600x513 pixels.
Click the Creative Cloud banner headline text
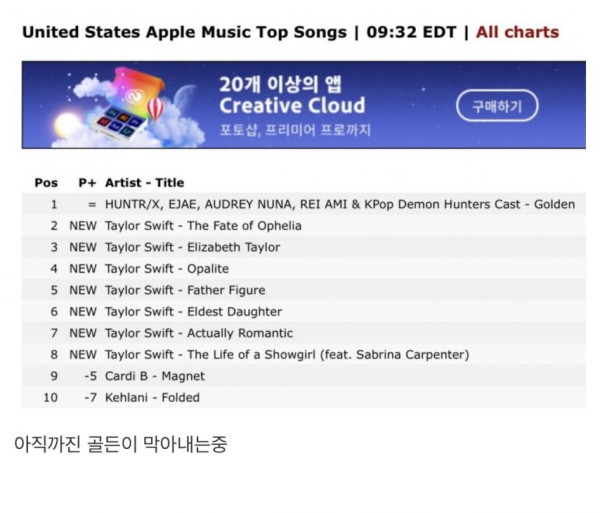(x=292, y=105)
